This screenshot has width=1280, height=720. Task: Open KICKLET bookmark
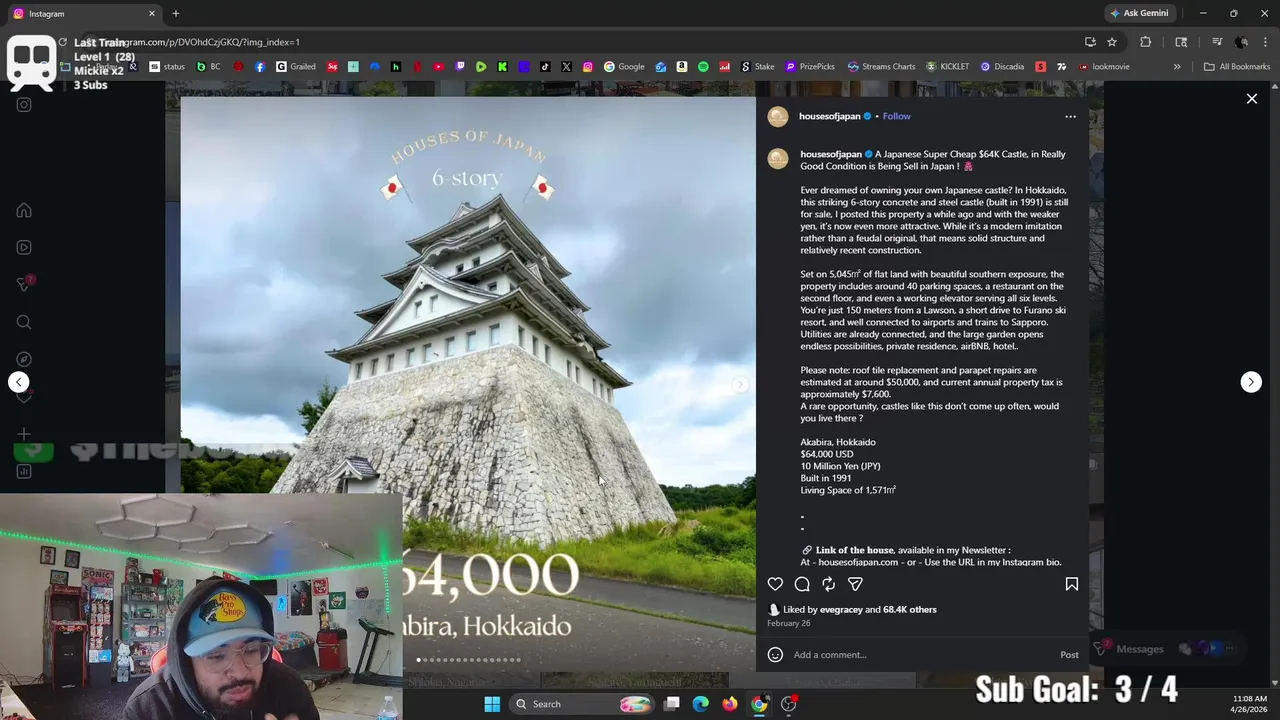click(948, 67)
